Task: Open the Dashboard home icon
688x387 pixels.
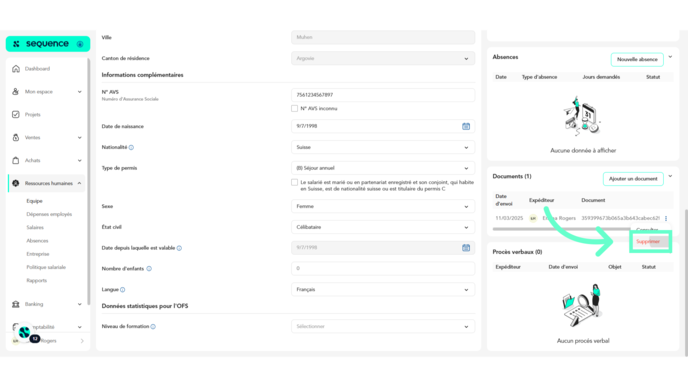Action: [16, 69]
